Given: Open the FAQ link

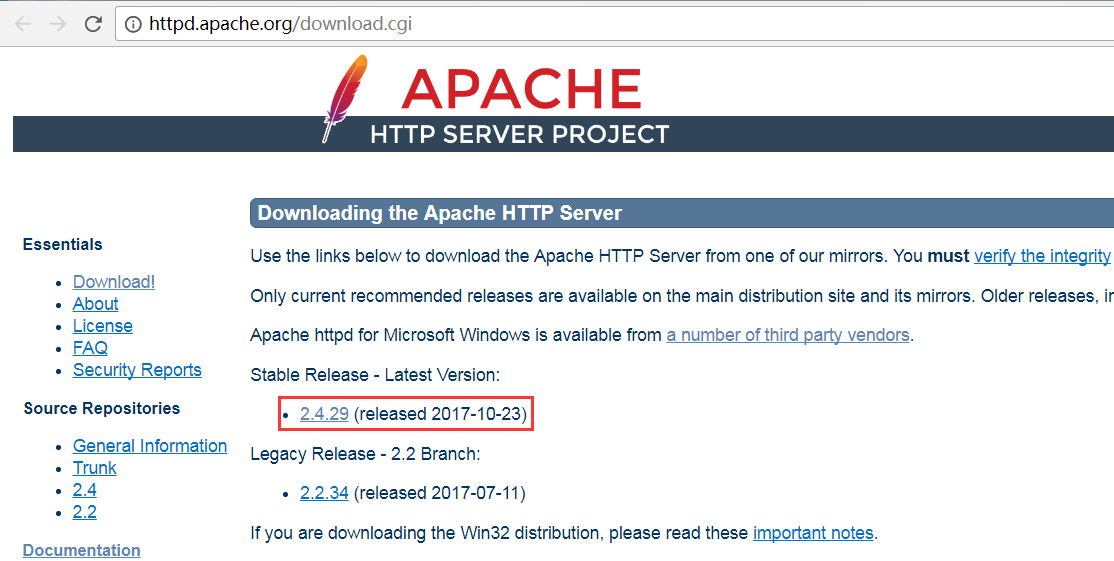Looking at the screenshot, I should pyautogui.click(x=90, y=348).
